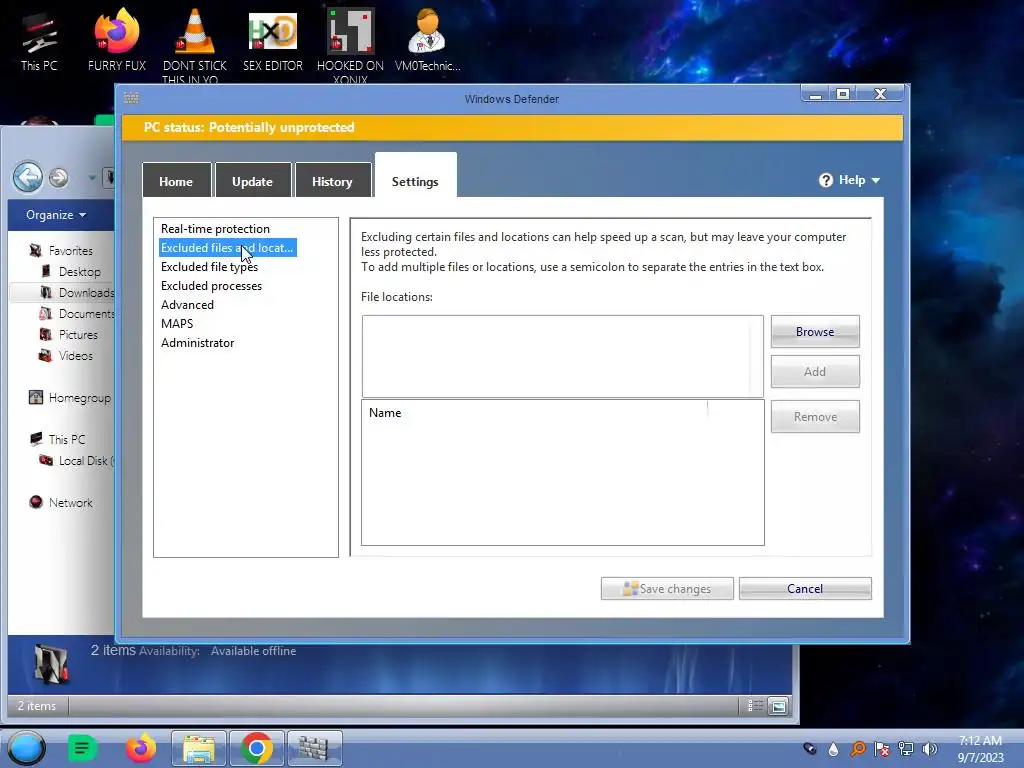Image resolution: width=1024 pixels, height=768 pixels.
Task: Open the FURRY FUX Firefox desktop icon
Action: (x=117, y=42)
